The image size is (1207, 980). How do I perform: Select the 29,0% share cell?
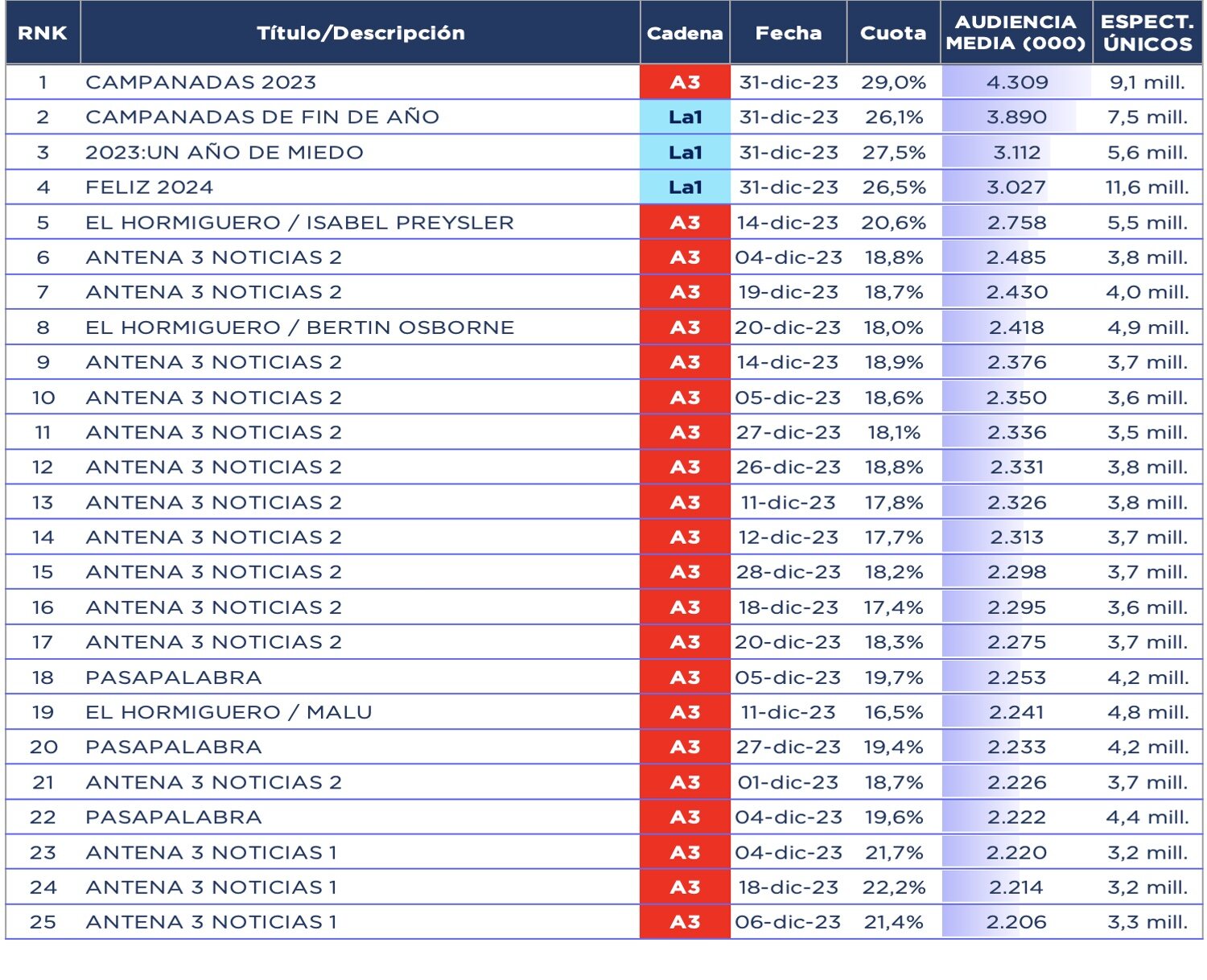point(893,82)
